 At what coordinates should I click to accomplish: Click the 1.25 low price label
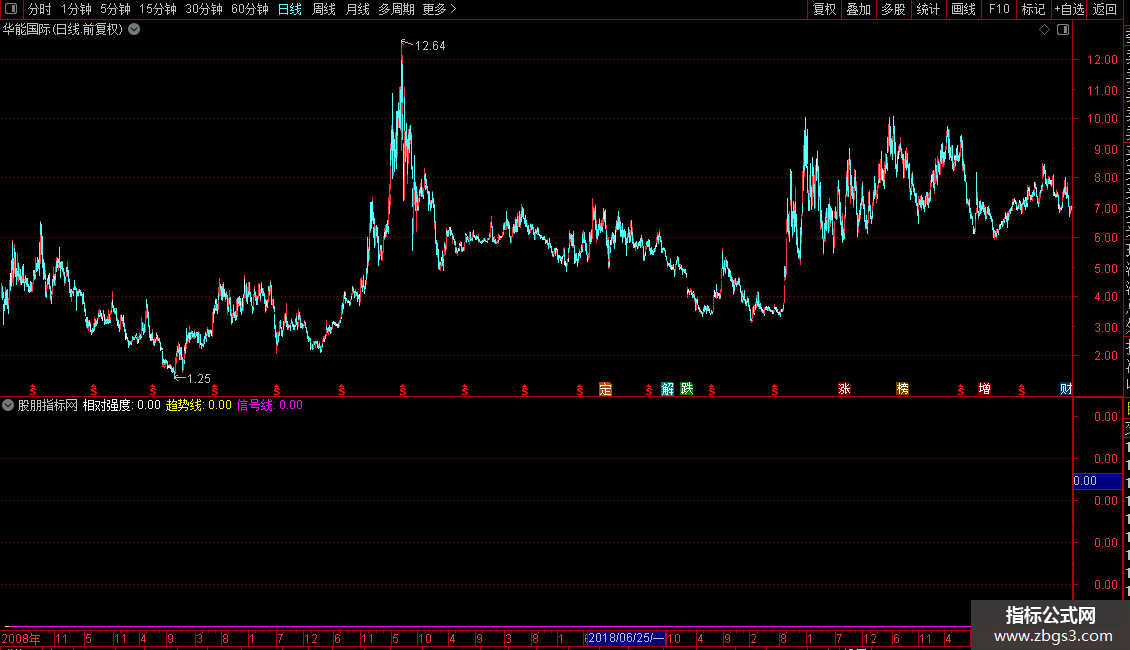(199, 379)
